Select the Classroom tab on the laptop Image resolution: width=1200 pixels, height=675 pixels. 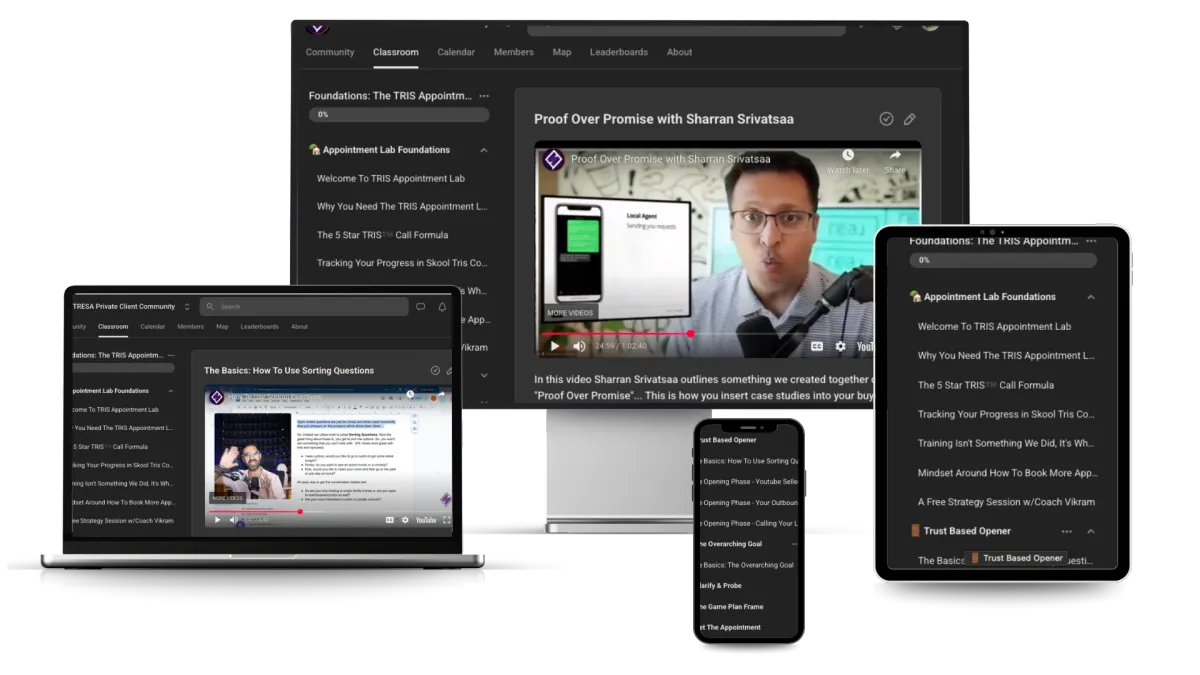[113, 327]
